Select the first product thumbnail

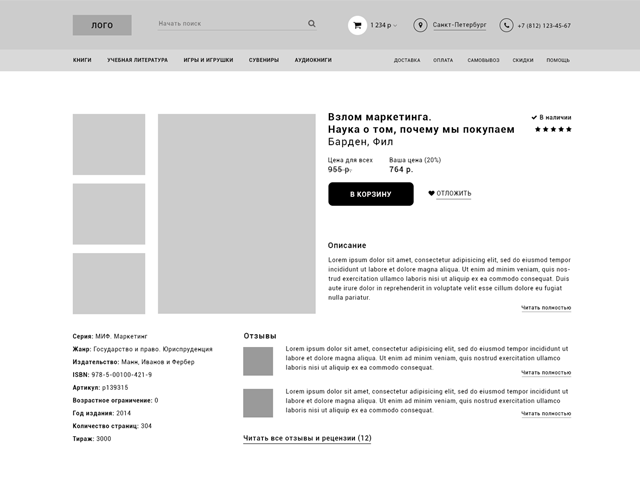pyautogui.click(x=109, y=144)
